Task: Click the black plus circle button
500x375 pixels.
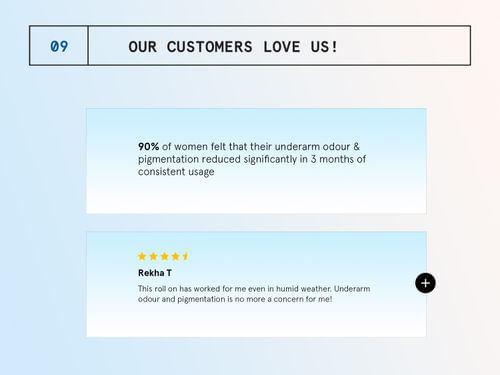Action: (425, 283)
